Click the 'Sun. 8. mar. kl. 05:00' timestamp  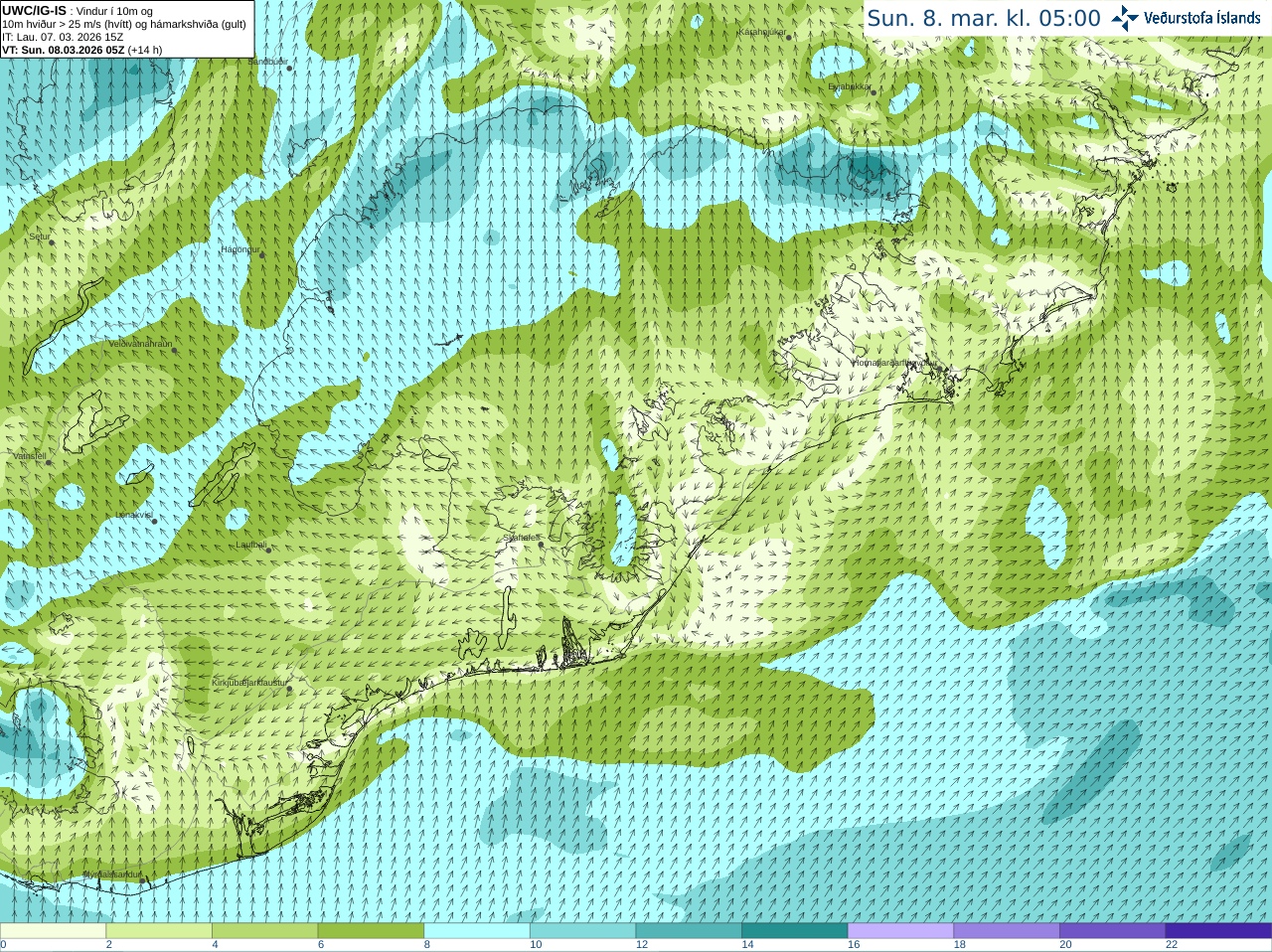(984, 18)
